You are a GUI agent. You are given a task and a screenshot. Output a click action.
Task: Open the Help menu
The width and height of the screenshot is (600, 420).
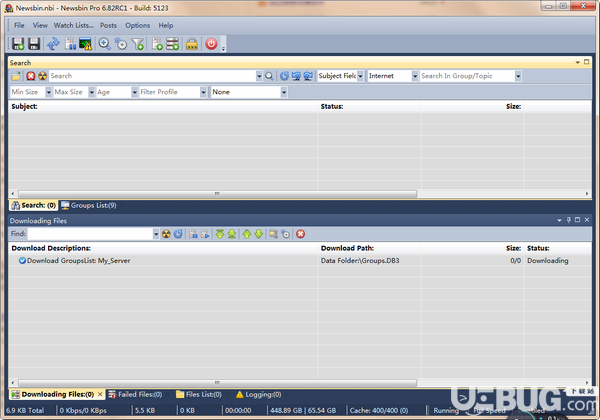pos(166,26)
